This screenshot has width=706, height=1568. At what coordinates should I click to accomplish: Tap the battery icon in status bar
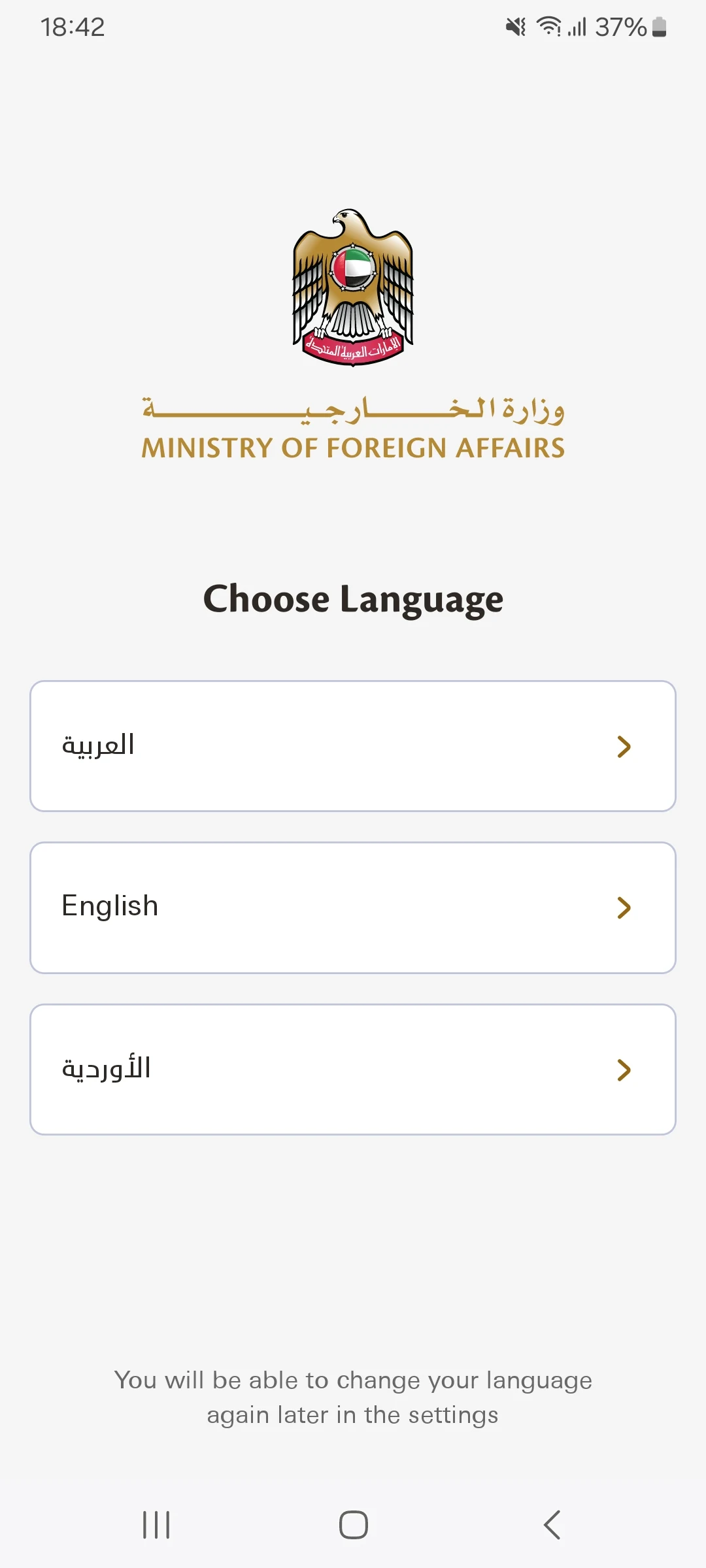coord(660,27)
